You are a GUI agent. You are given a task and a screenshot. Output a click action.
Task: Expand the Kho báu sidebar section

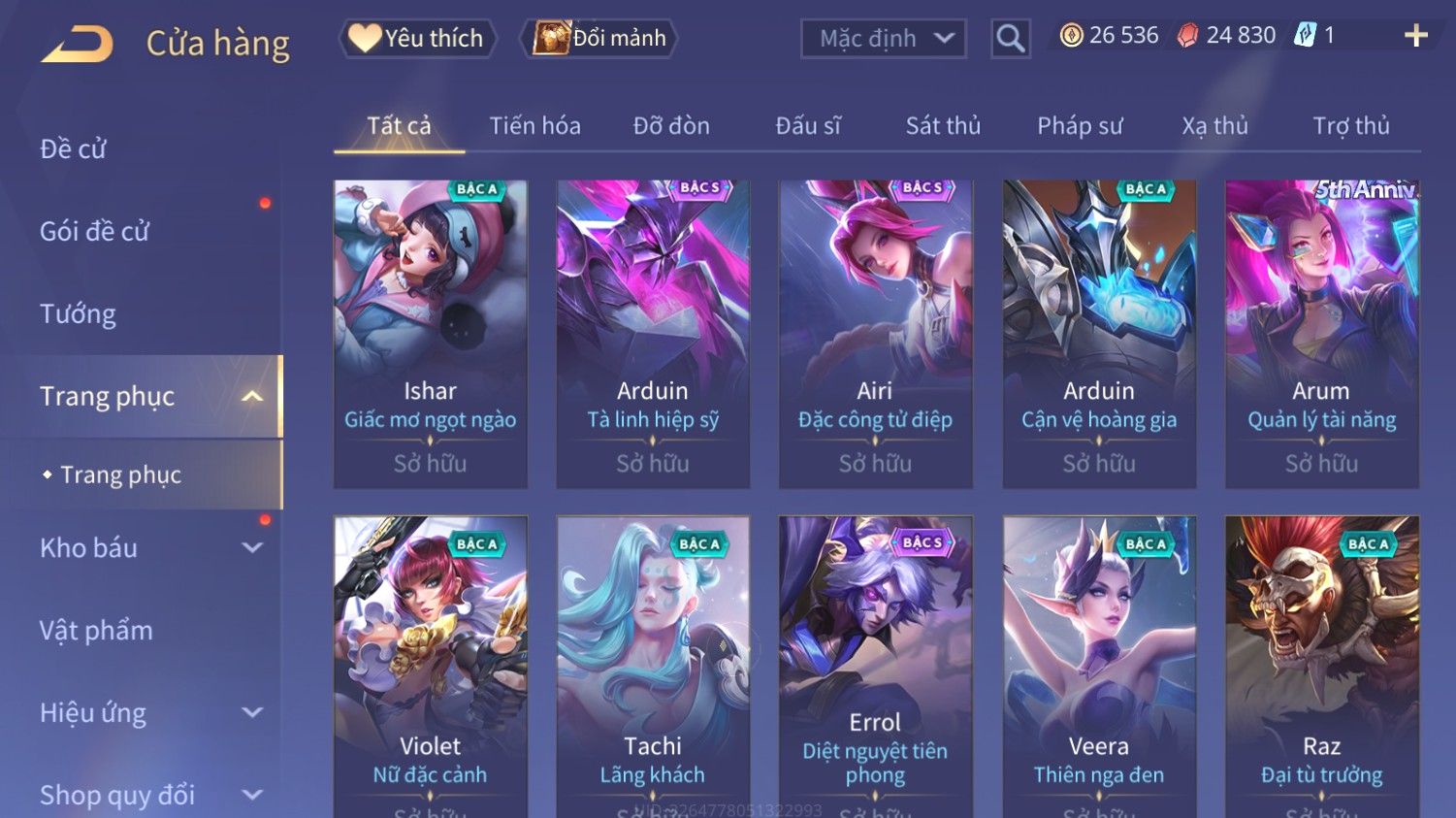click(252, 547)
